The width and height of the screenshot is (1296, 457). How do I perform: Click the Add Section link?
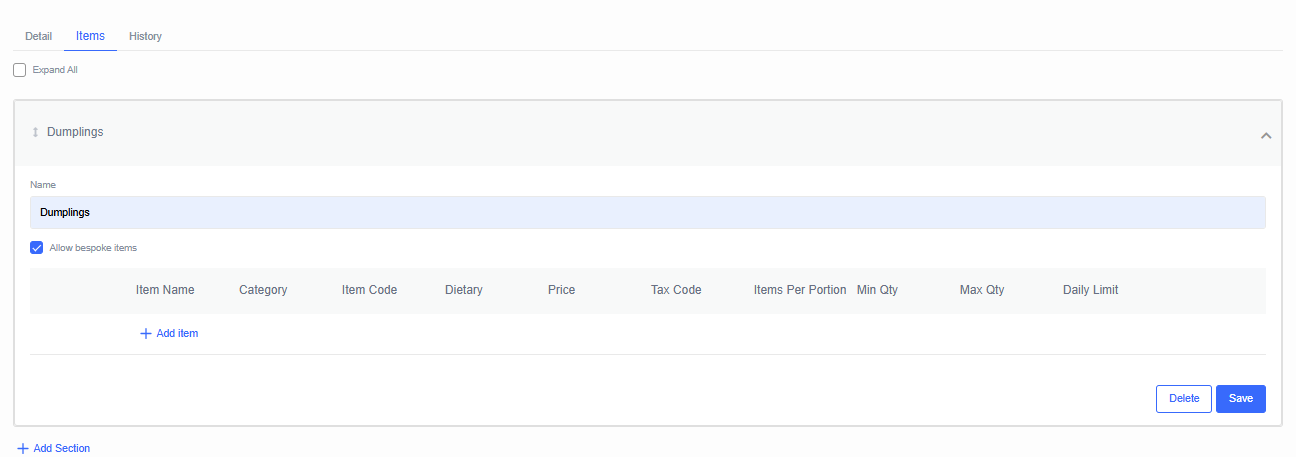pyautogui.click(x=62, y=448)
